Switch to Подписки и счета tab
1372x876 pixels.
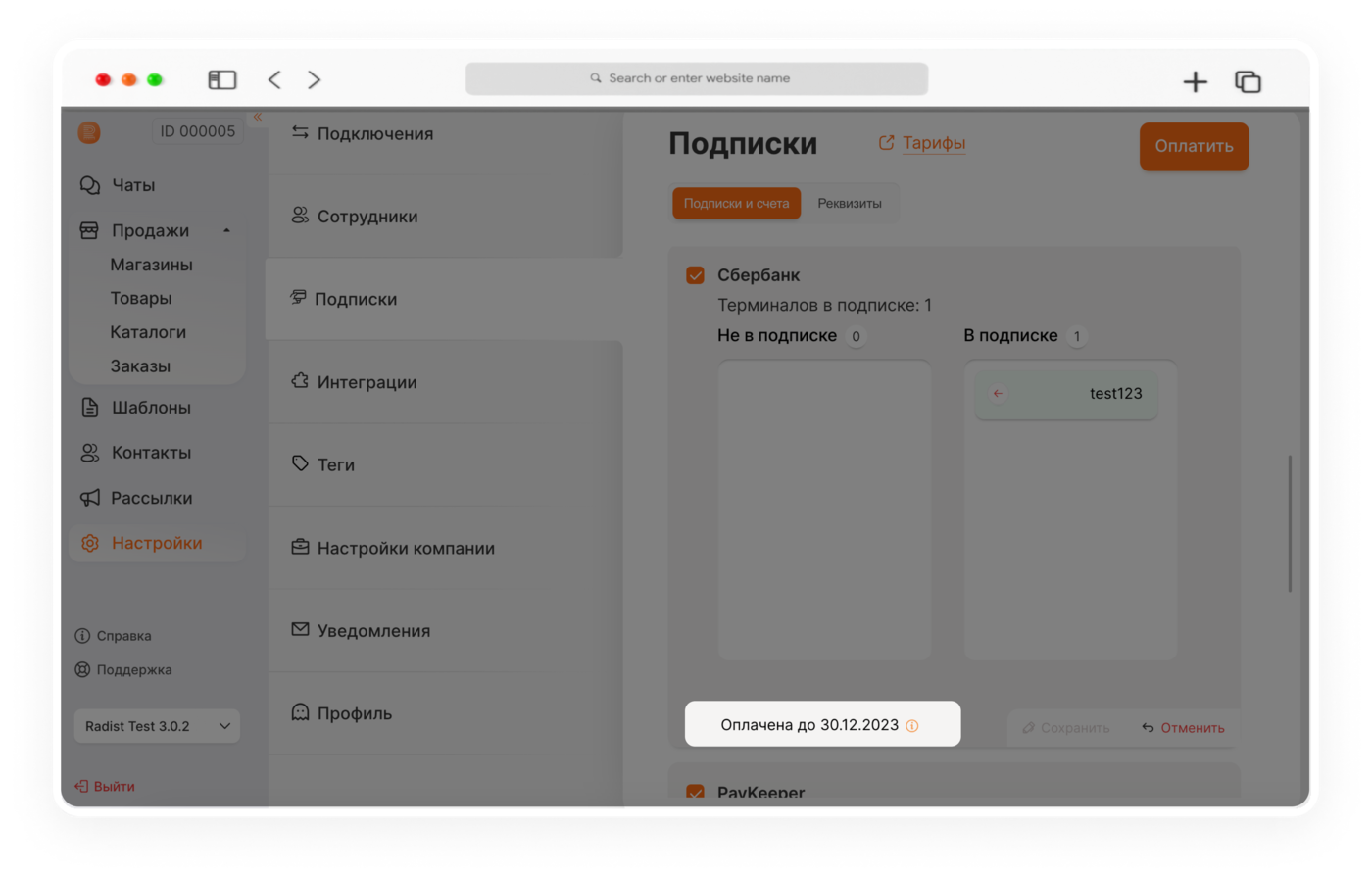point(736,204)
